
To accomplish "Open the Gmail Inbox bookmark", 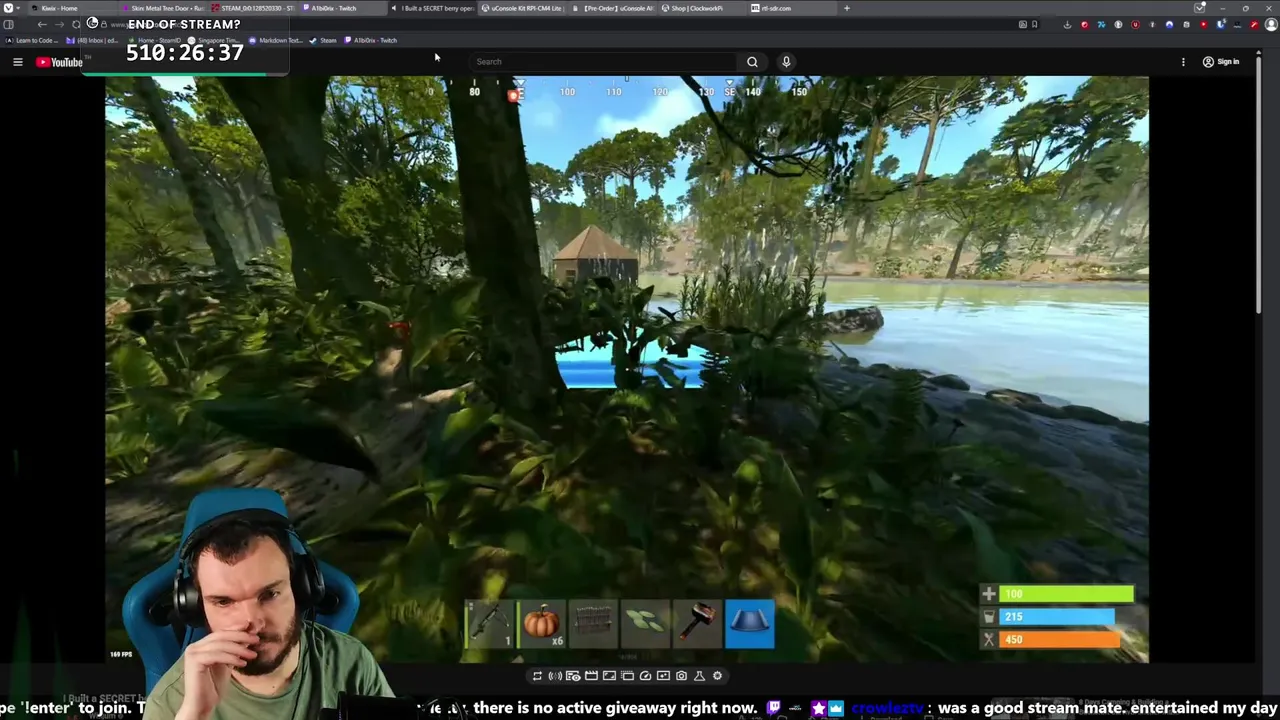I will pyautogui.click(x=93, y=41).
